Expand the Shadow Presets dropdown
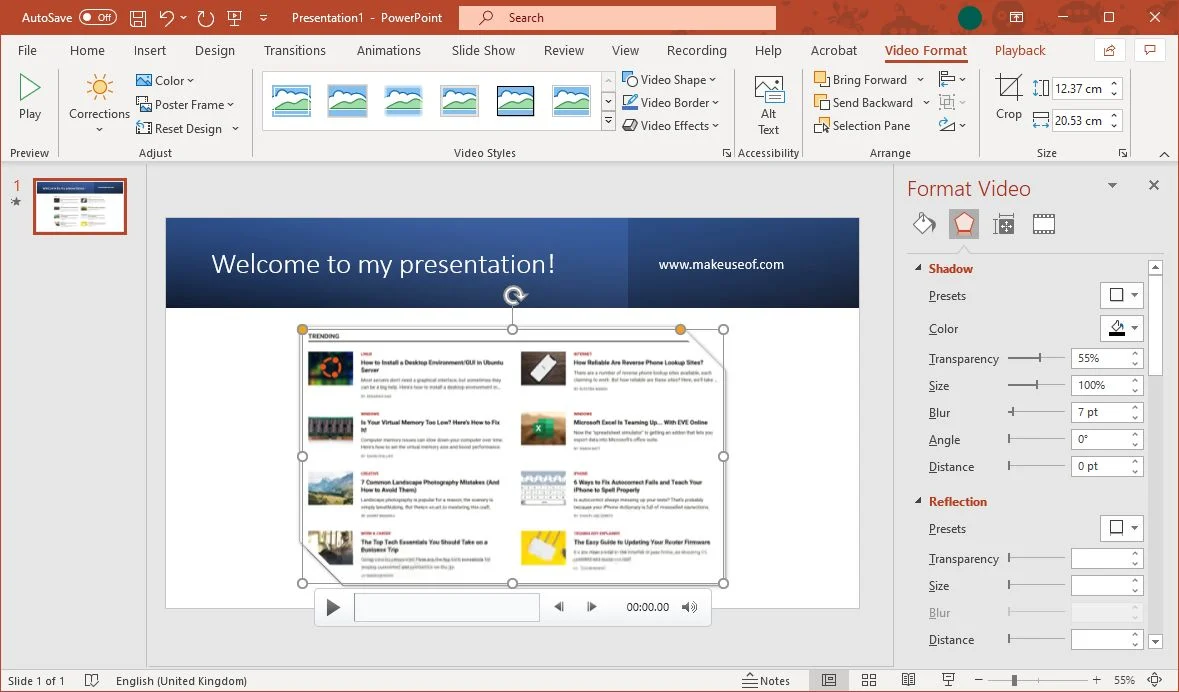Image resolution: width=1179 pixels, height=692 pixels. point(1122,295)
